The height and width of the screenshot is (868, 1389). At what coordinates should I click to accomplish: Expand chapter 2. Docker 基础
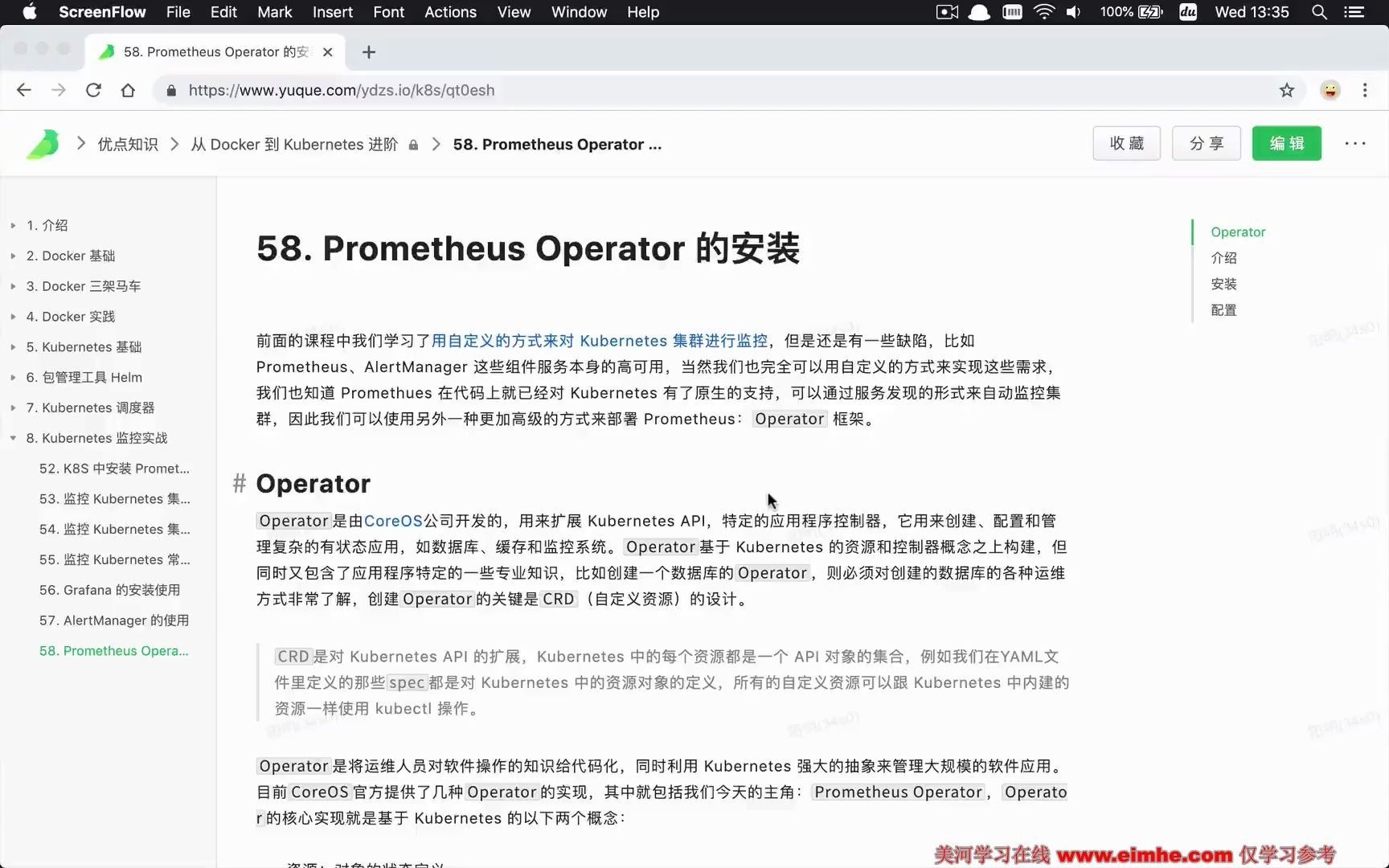click(13, 256)
